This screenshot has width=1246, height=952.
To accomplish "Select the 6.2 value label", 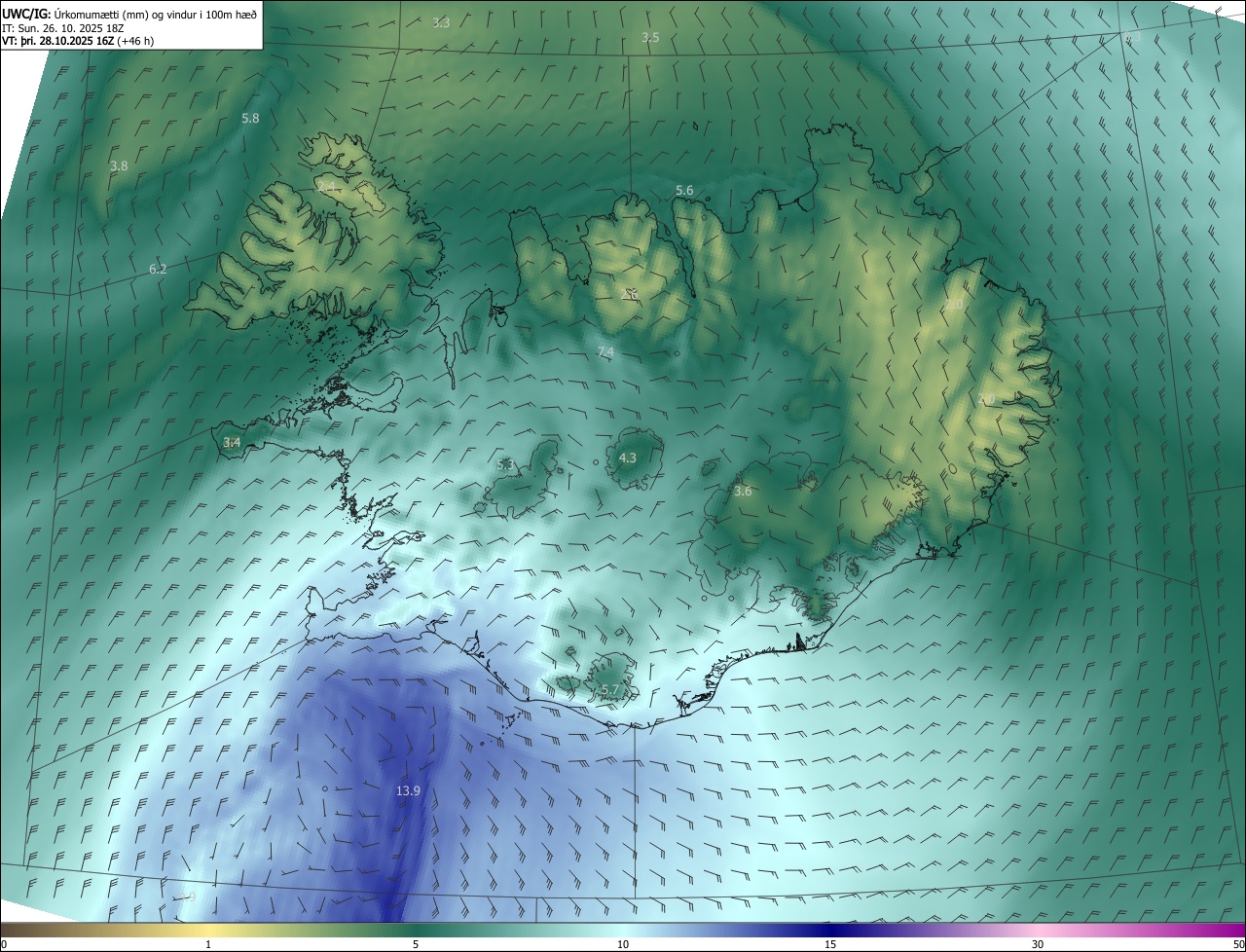I will 158,269.
